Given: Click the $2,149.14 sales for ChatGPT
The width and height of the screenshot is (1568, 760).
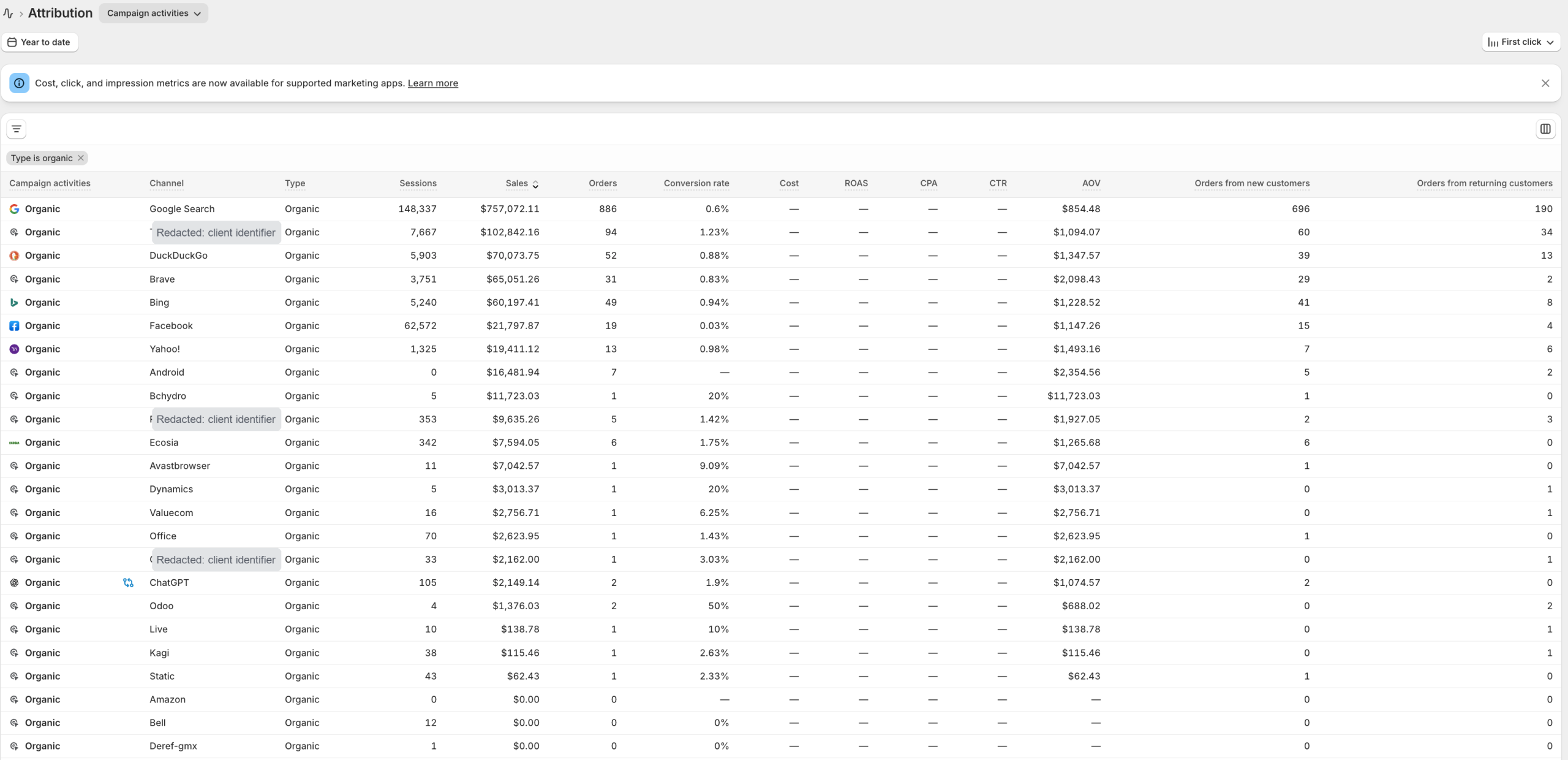Looking at the screenshot, I should tap(516, 583).
